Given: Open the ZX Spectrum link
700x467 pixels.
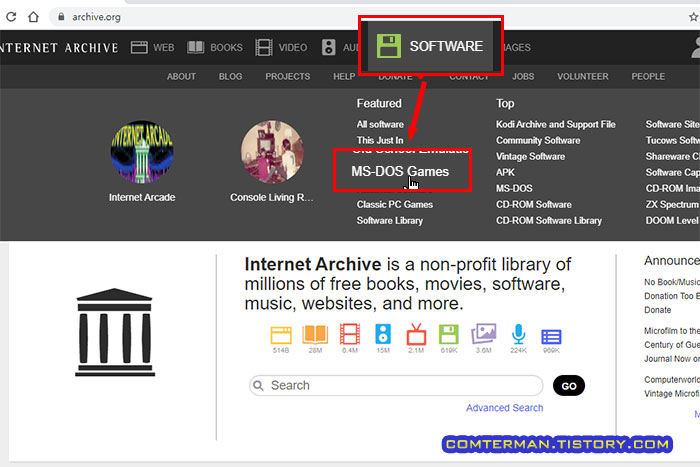Looking at the screenshot, I should 672,204.
